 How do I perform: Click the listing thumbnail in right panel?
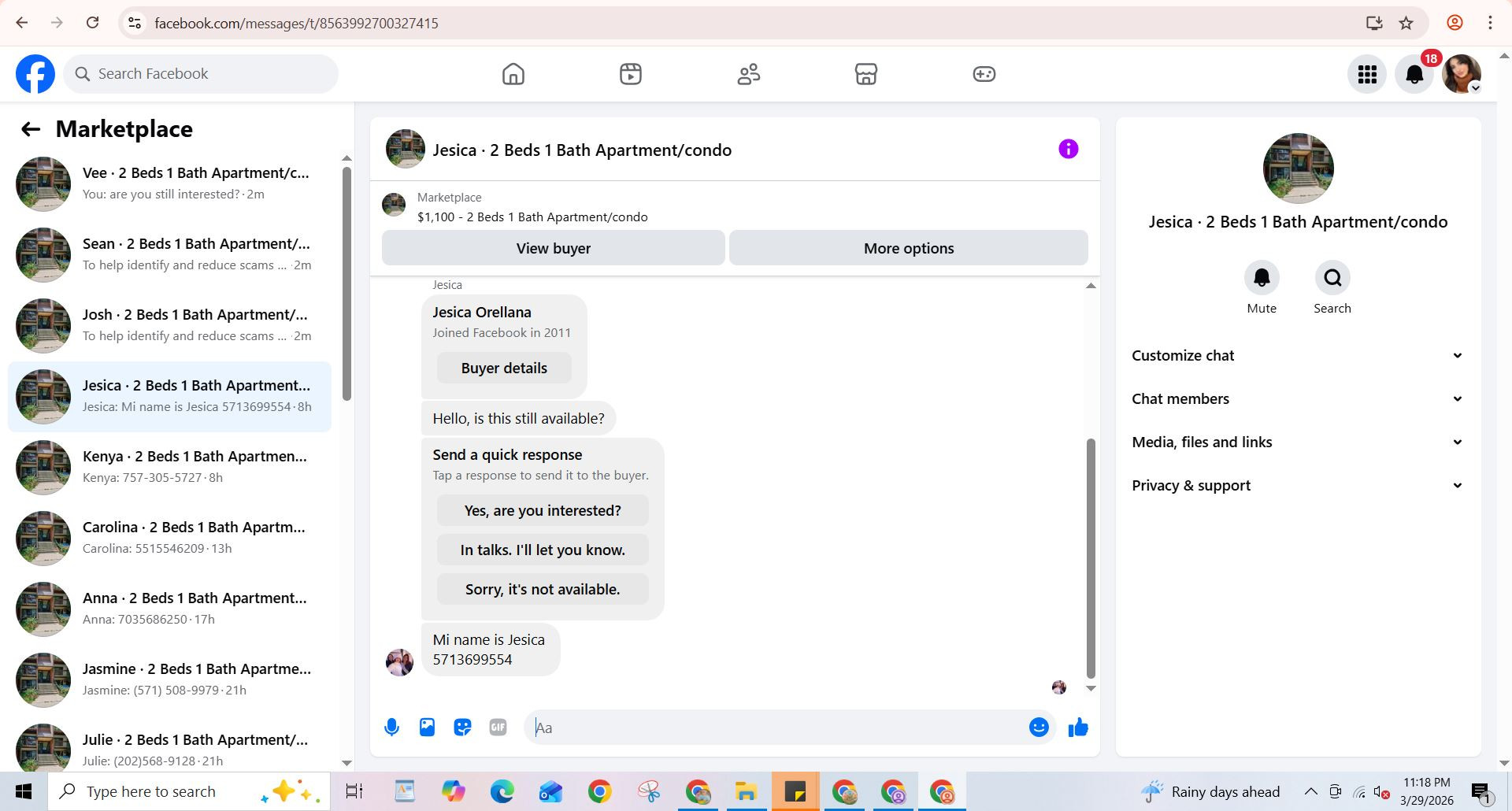click(1298, 168)
